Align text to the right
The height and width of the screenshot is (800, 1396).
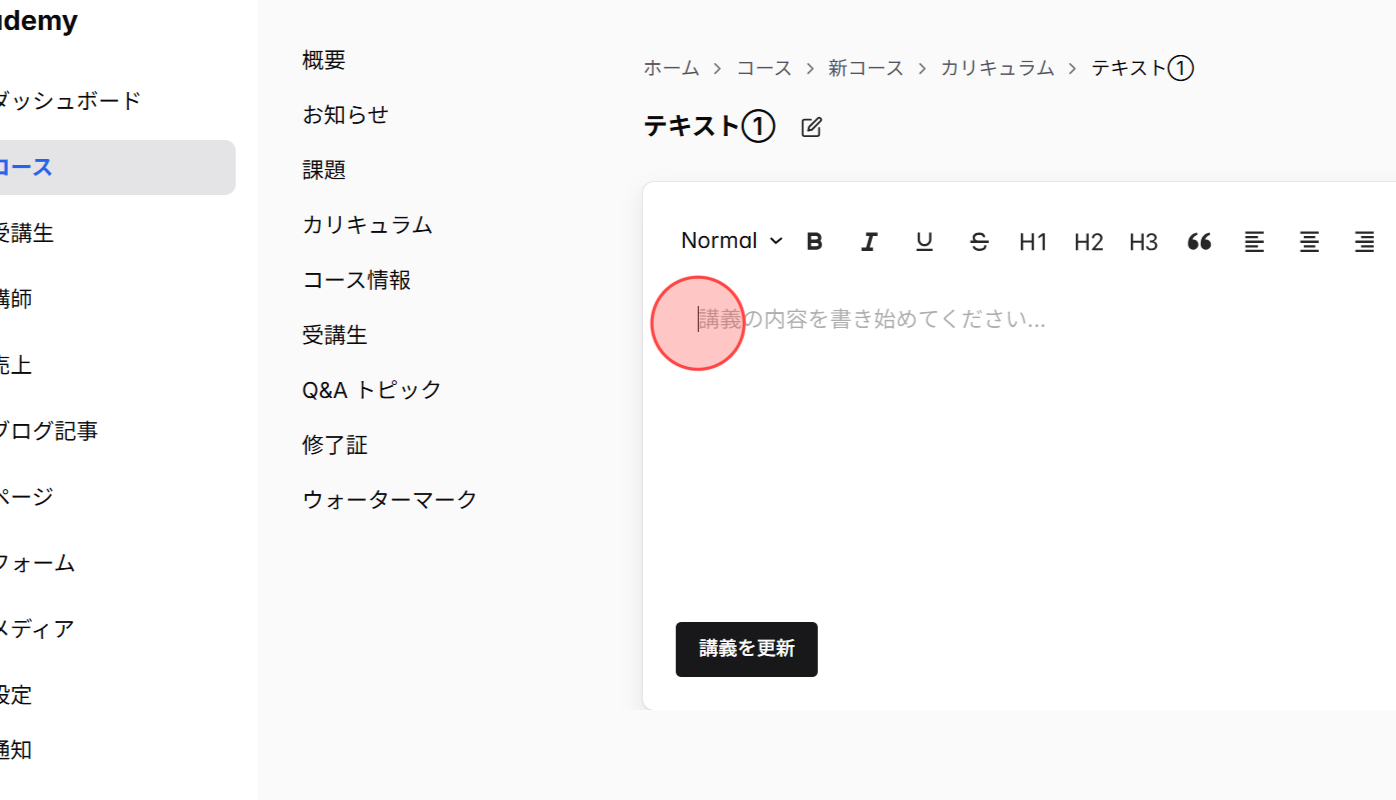[1364, 241]
